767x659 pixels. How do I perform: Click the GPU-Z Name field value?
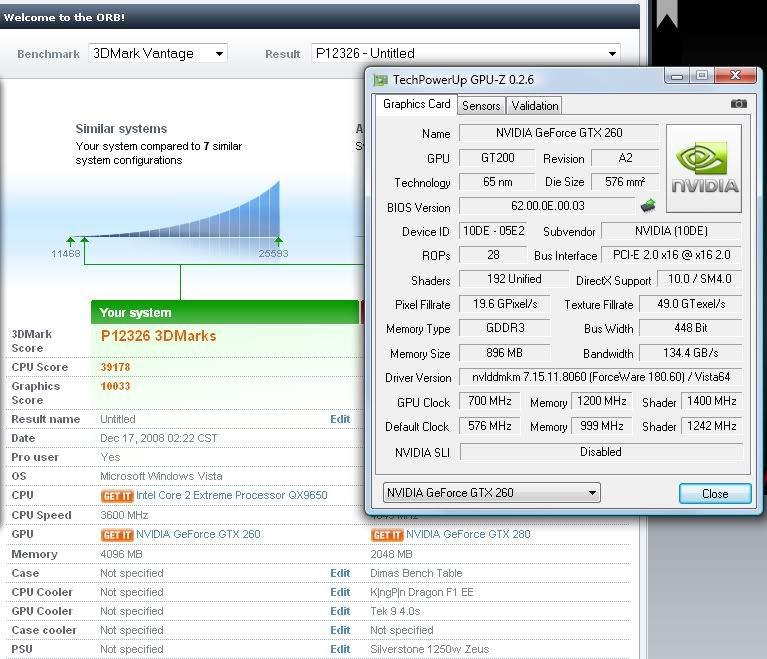[x=559, y=133]
